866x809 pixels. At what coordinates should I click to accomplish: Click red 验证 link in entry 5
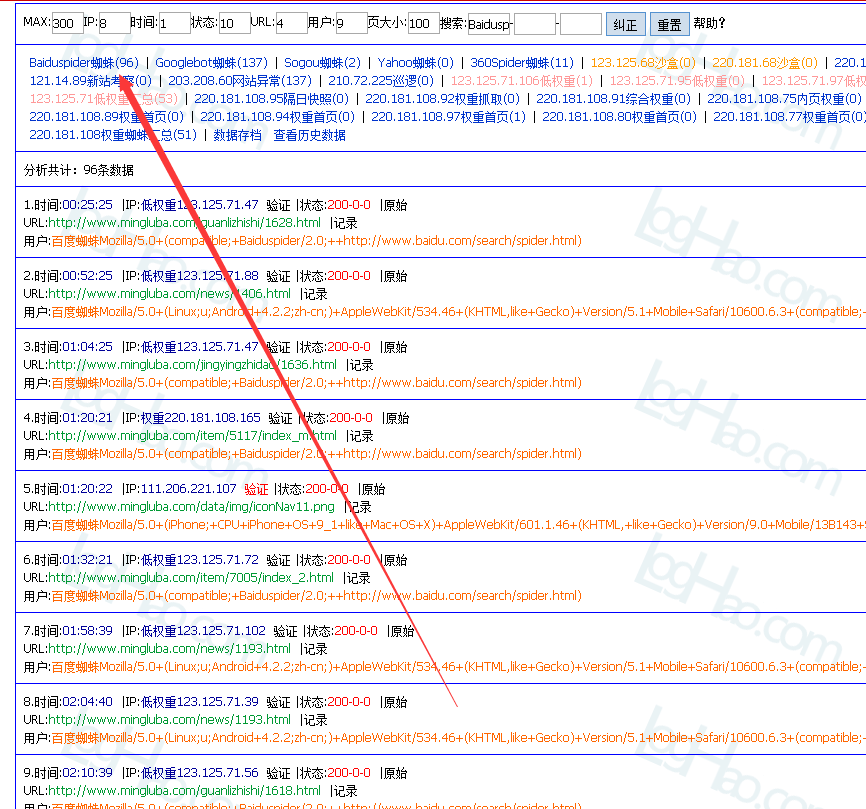[256, 489]
